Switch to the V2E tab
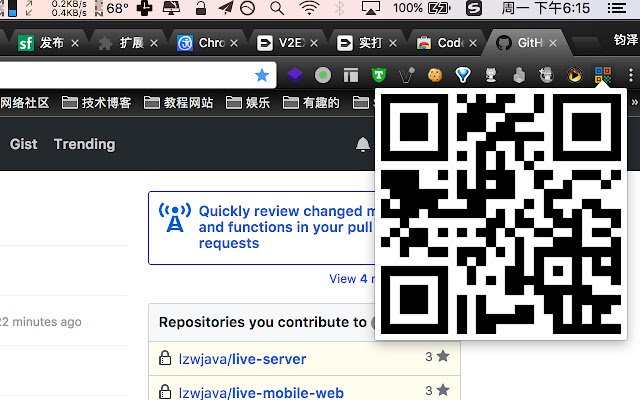Viewport: 640px width, 400px height. pos(287,43)
